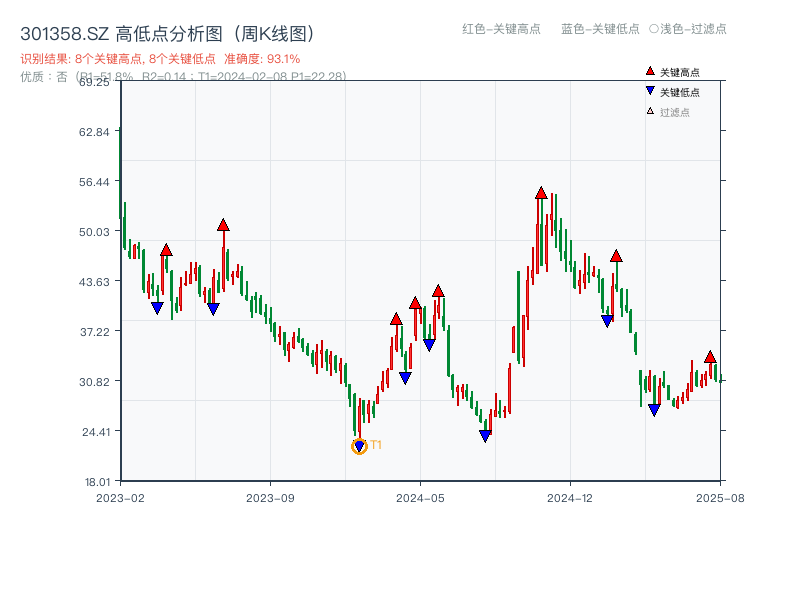Click the orange T1 circle marker

point(360,446)
